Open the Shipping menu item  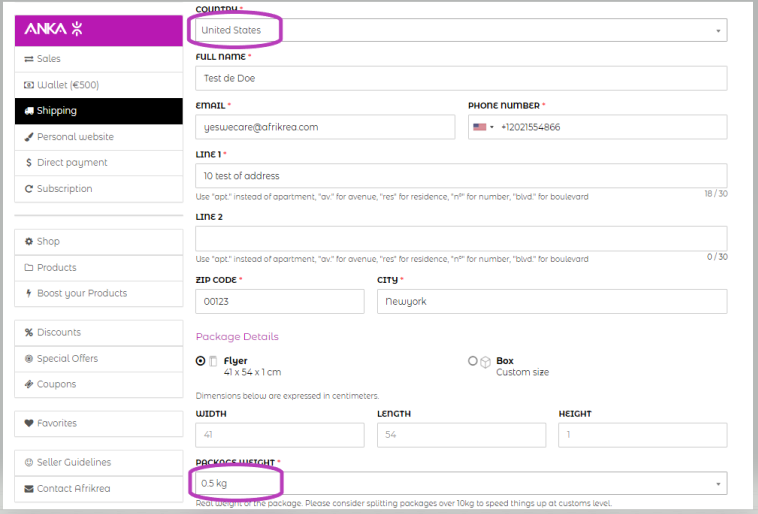pos(99,111)
